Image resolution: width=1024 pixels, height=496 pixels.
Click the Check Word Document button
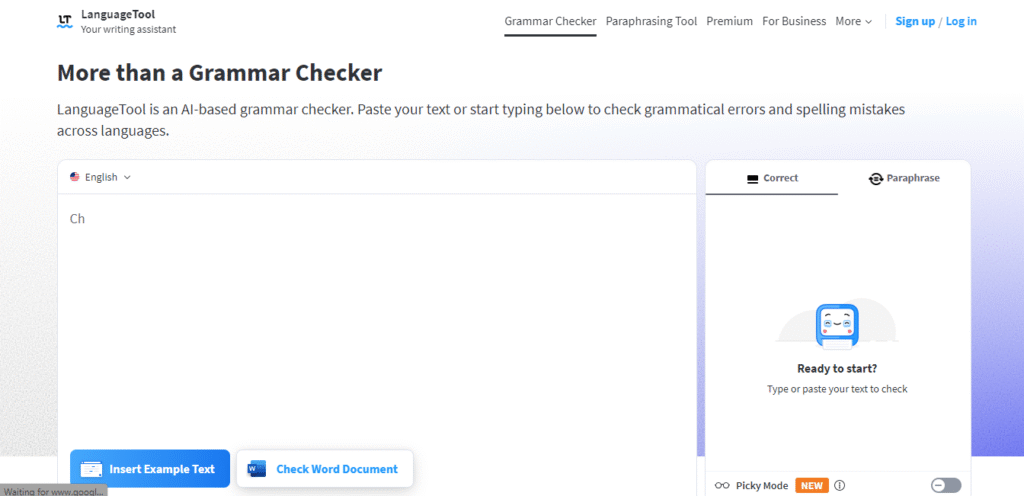(325, 469)
